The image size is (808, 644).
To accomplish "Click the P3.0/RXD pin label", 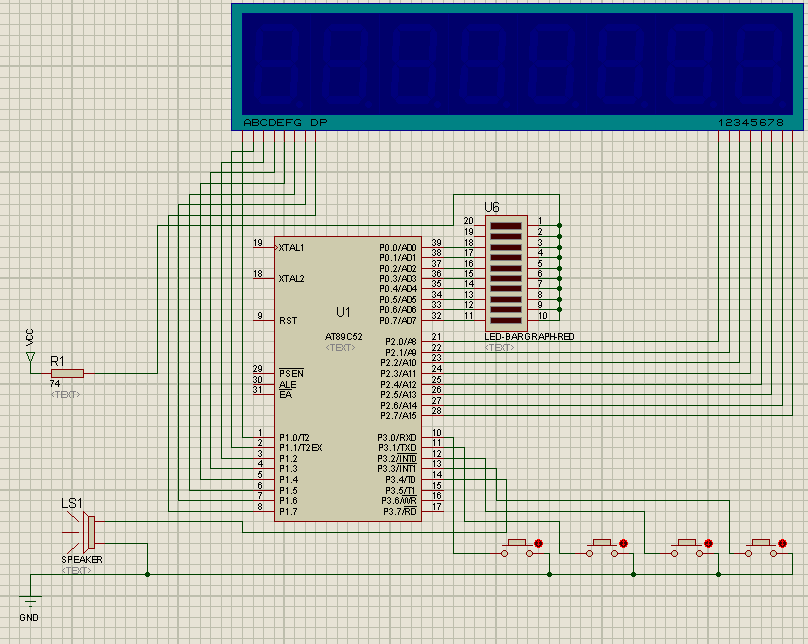I will (396, 437).
